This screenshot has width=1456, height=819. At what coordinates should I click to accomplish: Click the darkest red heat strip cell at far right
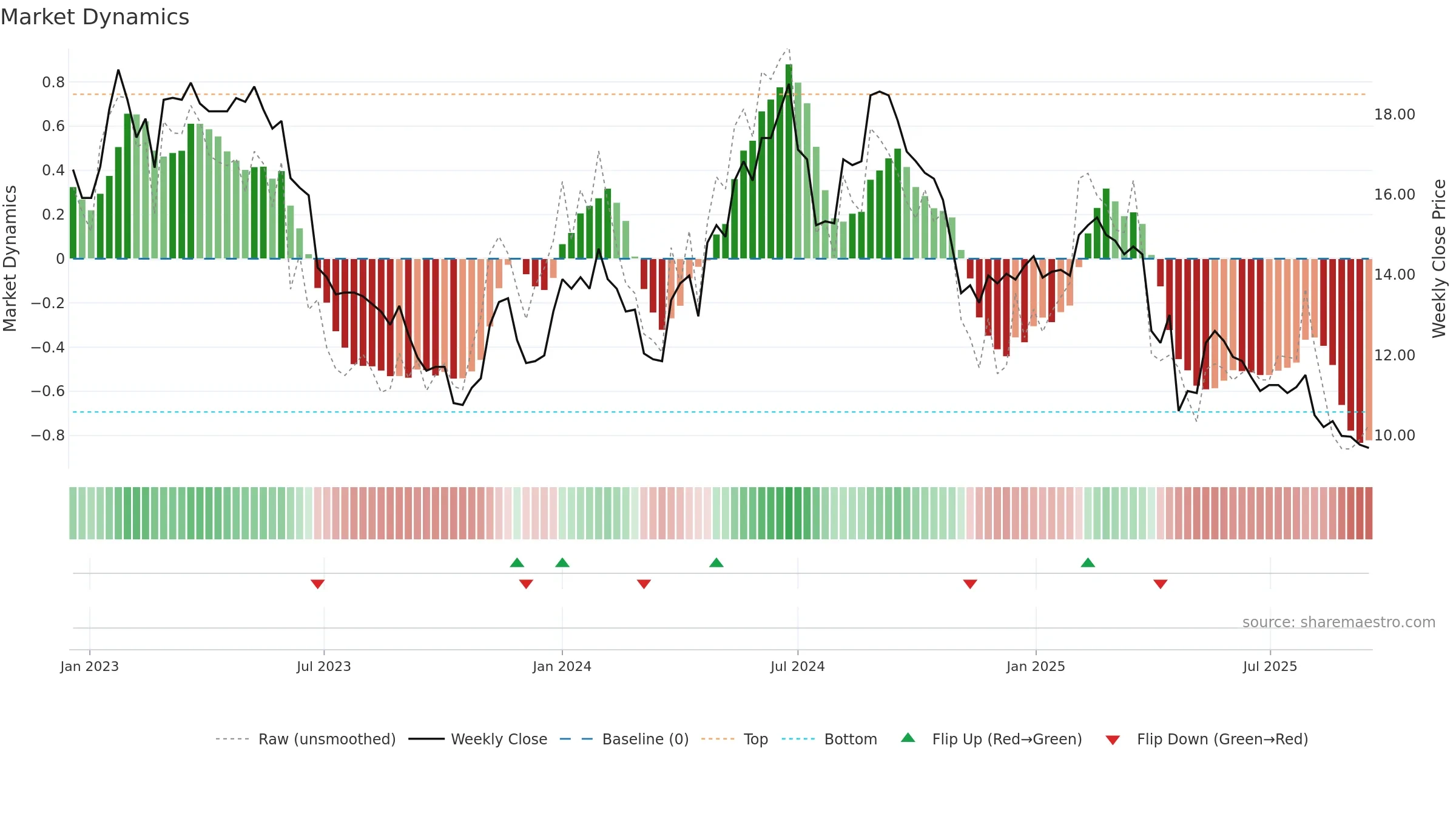coord(1369,513)
